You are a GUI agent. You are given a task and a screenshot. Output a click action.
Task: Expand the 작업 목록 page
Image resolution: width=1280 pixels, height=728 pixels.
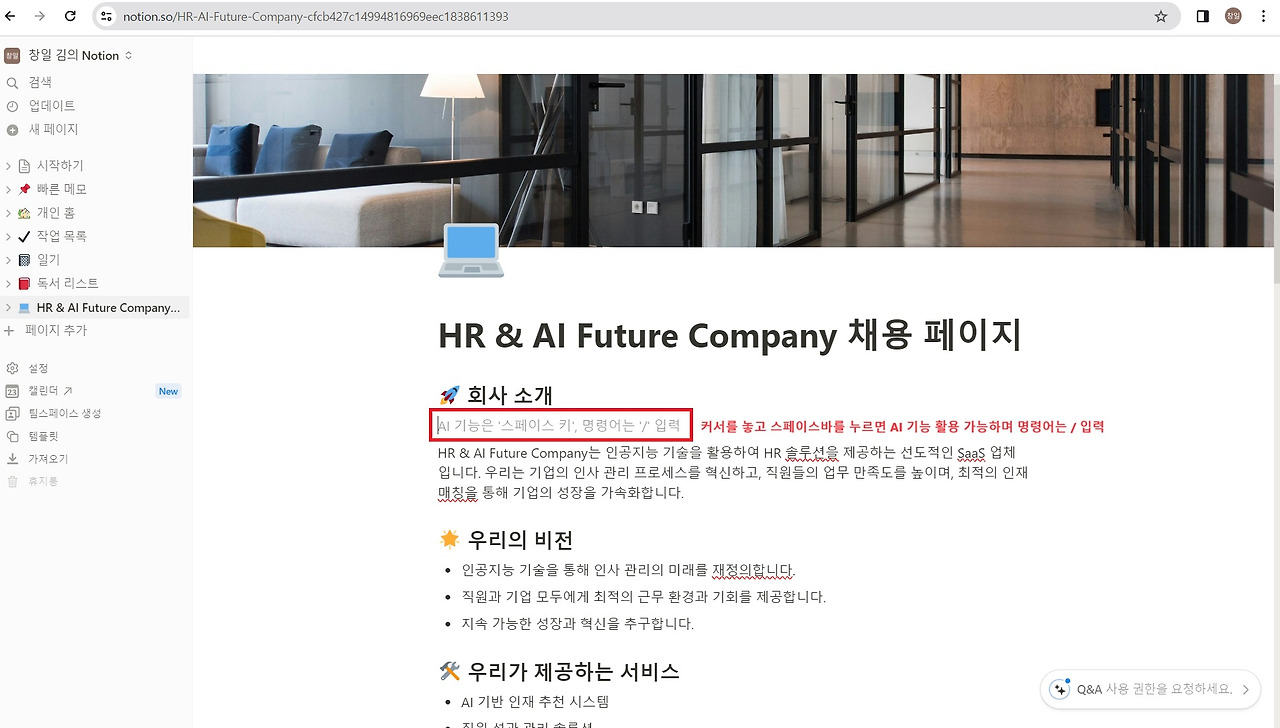tap(9, 237)
